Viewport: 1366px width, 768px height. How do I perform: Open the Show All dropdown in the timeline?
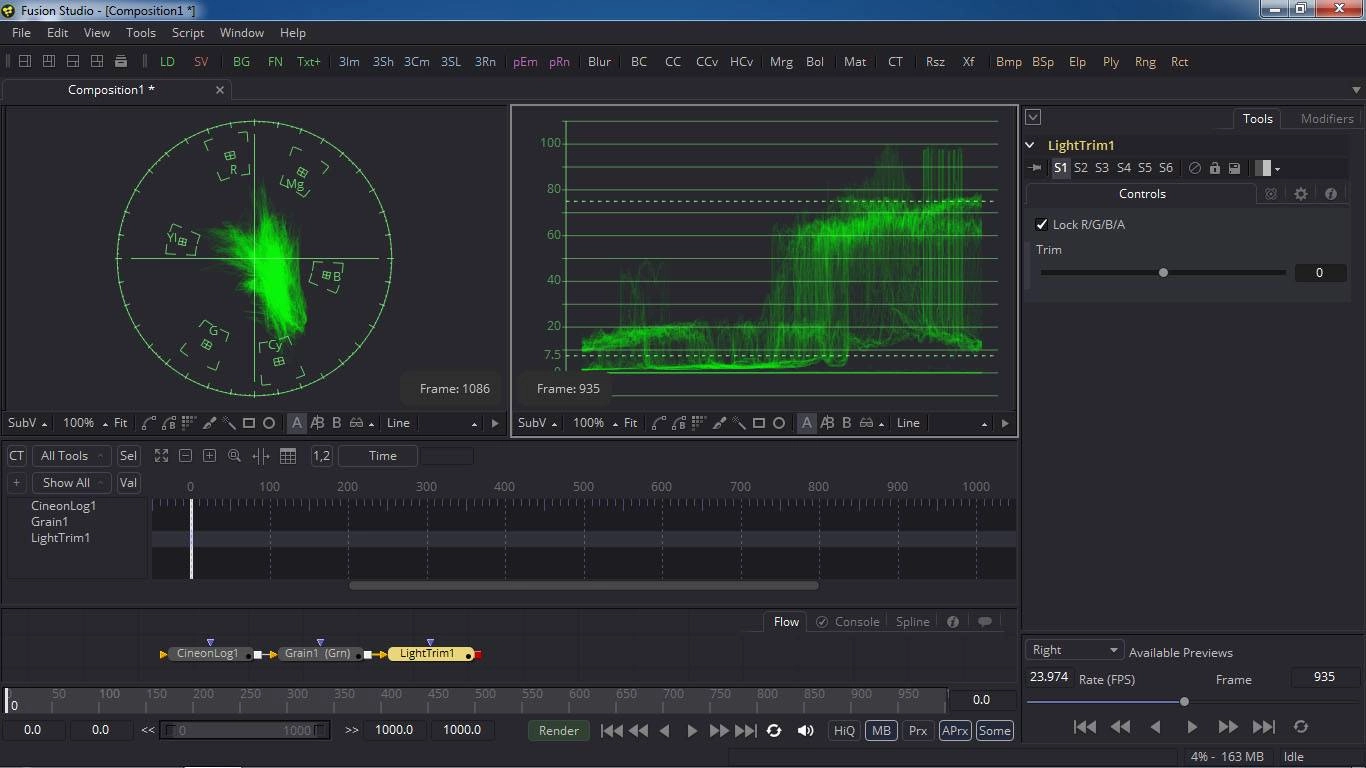(x=72, y=483)
